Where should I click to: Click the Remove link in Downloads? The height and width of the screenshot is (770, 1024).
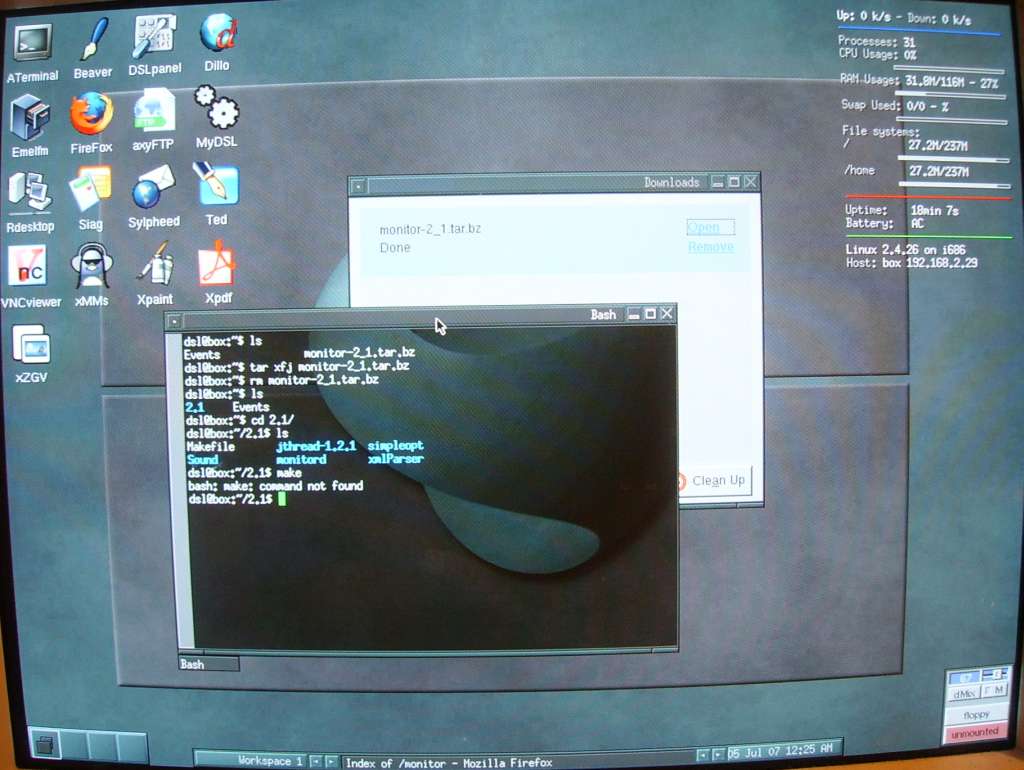710,247
